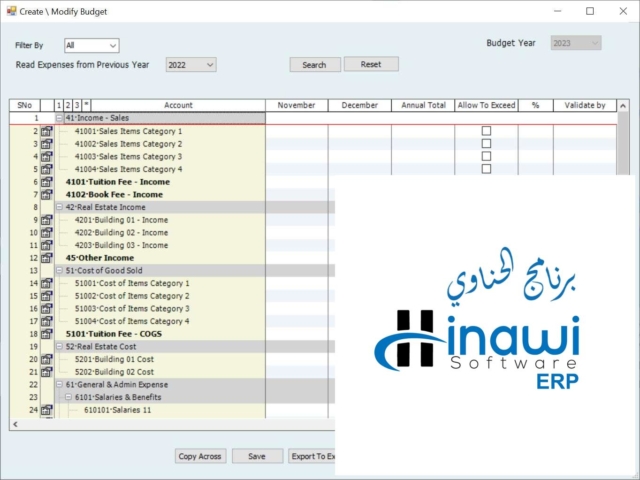The width and height of the screenshot is (640, 480).
Task: Tick Allow To Exceed for Sales Items Category 1
Action: [x=486, y=131]
